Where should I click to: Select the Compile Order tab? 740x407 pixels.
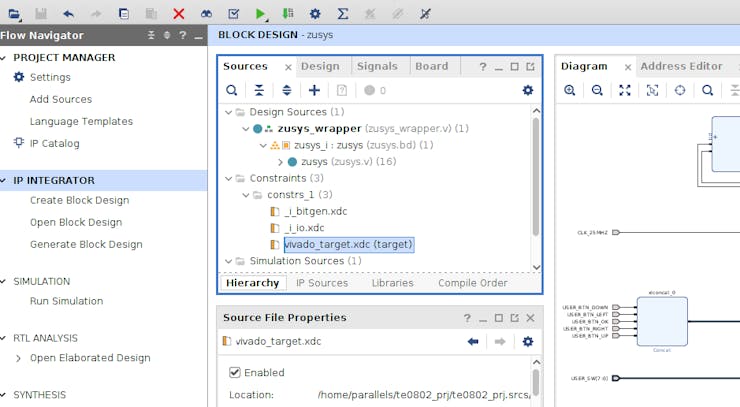tap(473, 283)
